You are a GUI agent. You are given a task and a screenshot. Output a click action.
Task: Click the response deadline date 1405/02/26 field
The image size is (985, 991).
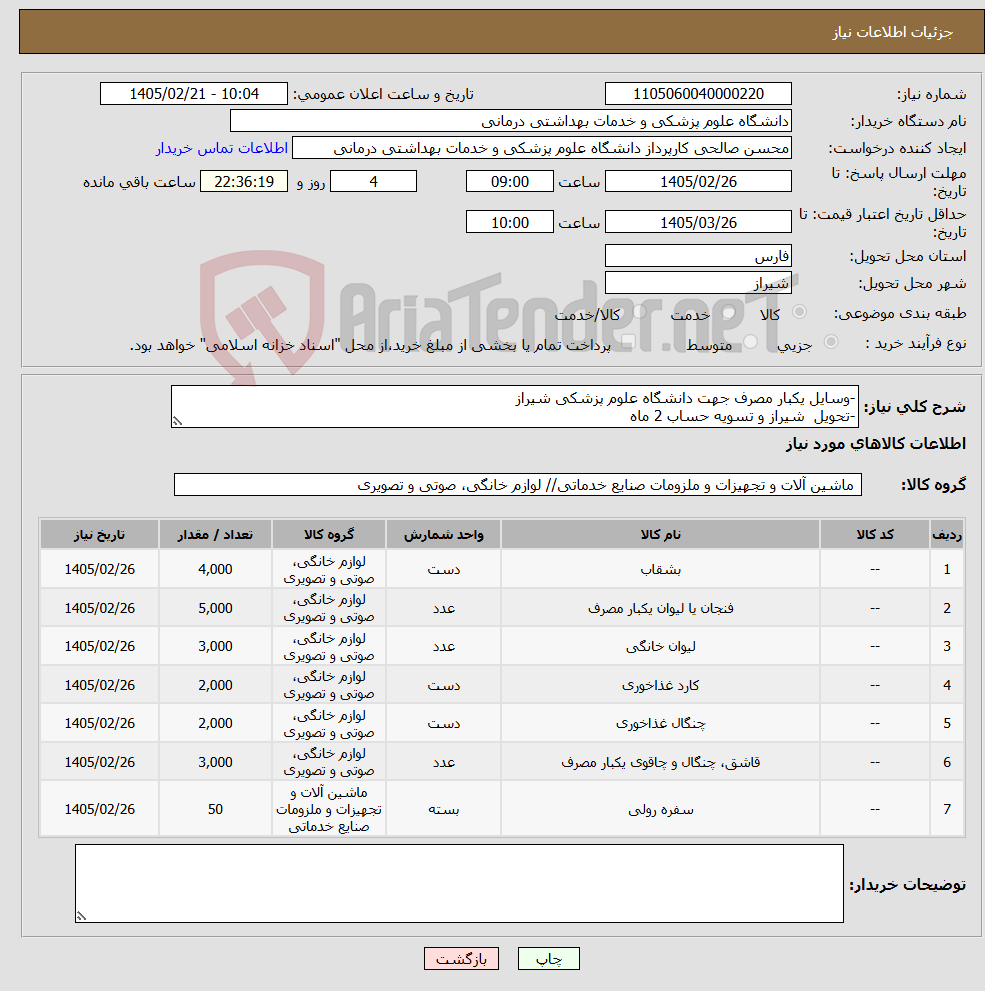(x=698, y=181)
